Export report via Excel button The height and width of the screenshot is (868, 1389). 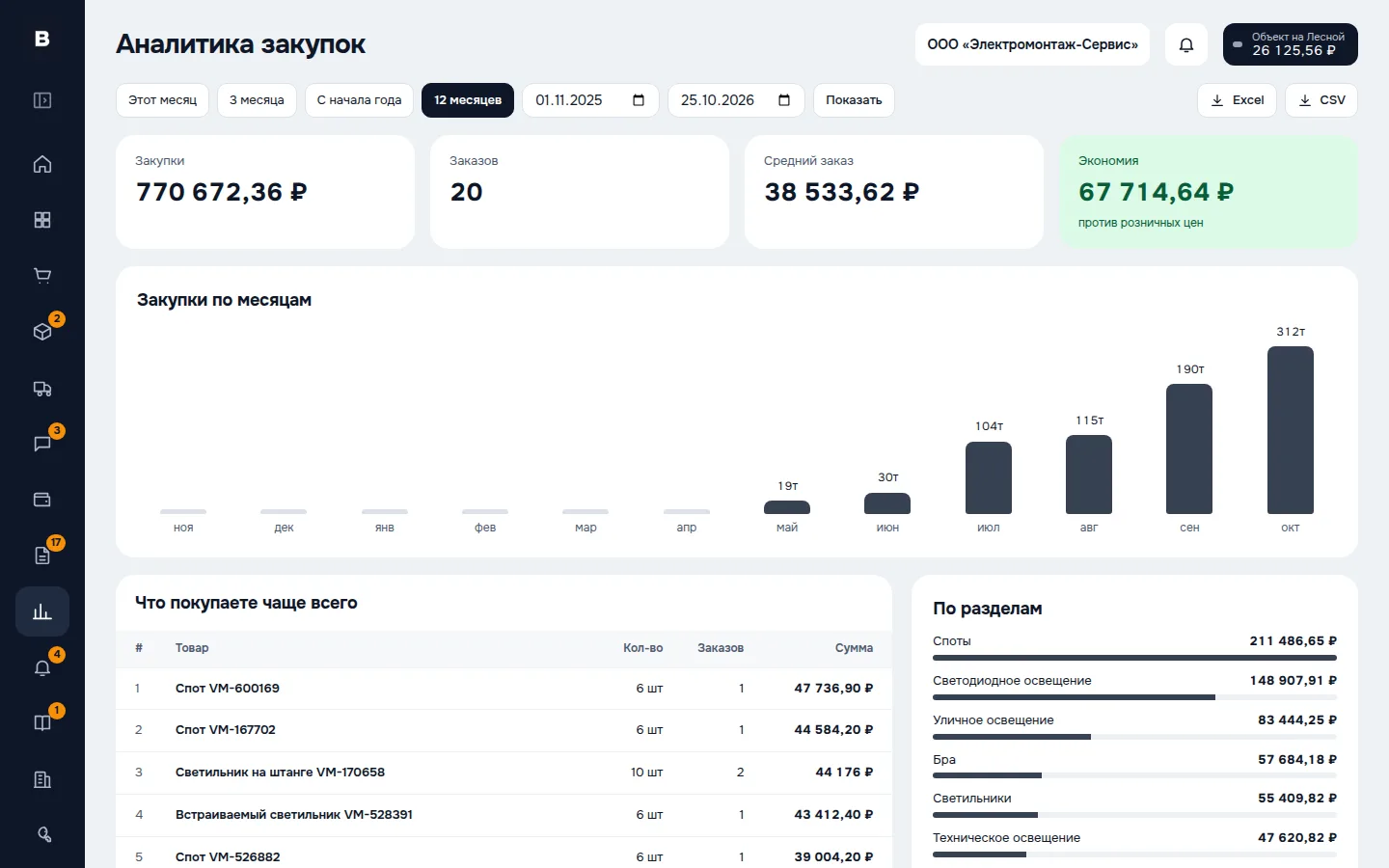[x=1238, y=100]
